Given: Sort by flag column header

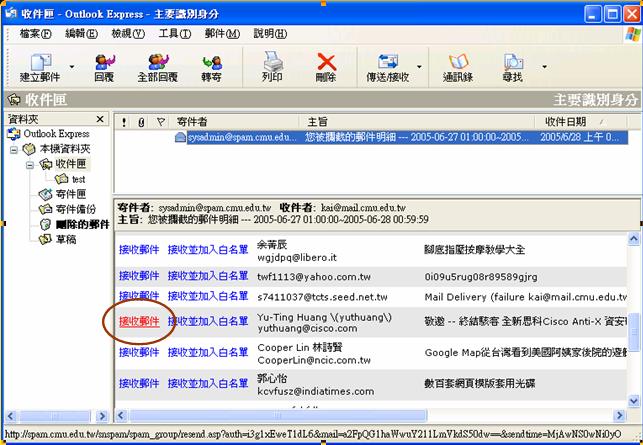Looking at the screenshot, I should click(x=161, y=122).
